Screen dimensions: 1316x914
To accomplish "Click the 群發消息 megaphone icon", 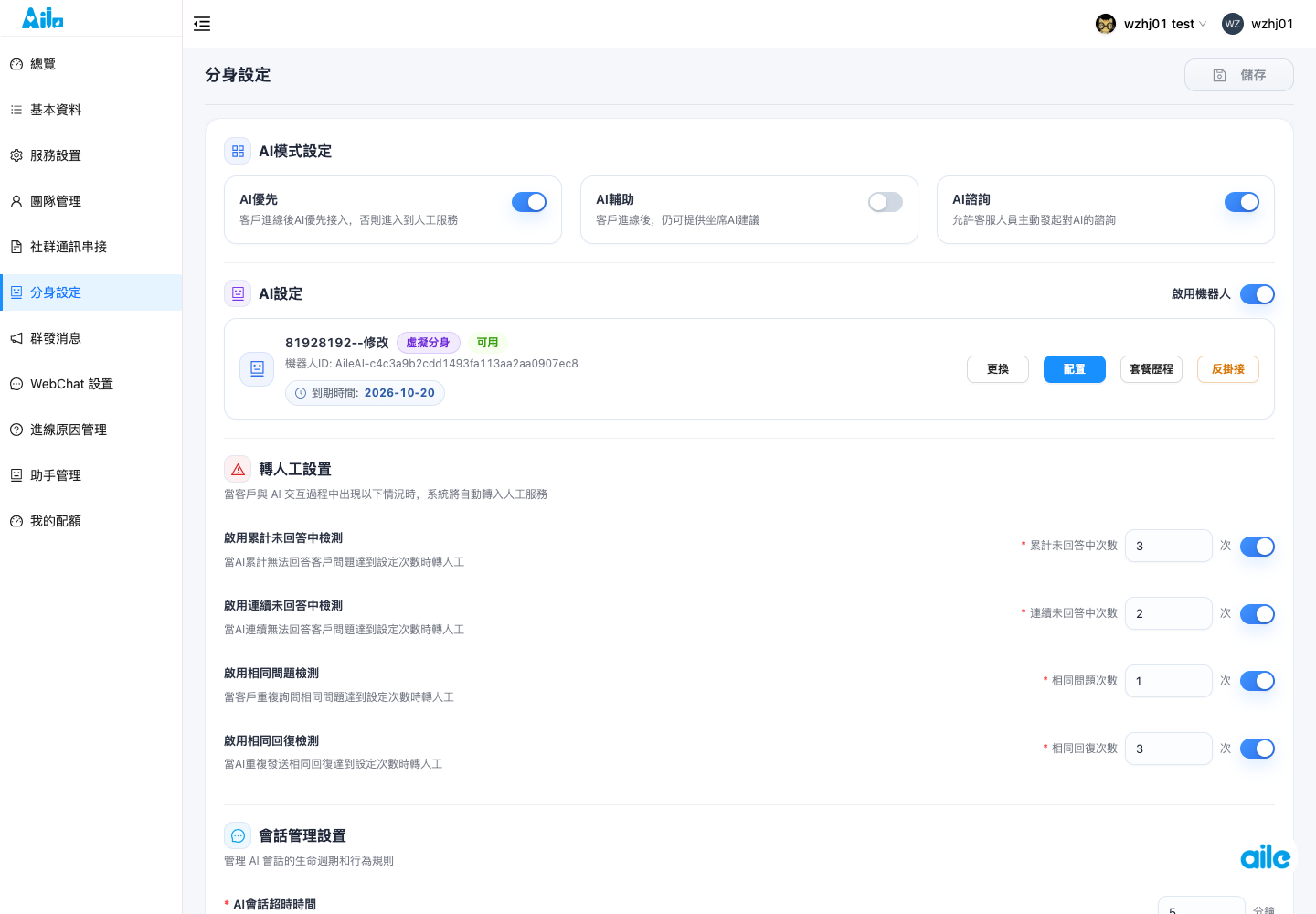I will click(x=16, y=338).
